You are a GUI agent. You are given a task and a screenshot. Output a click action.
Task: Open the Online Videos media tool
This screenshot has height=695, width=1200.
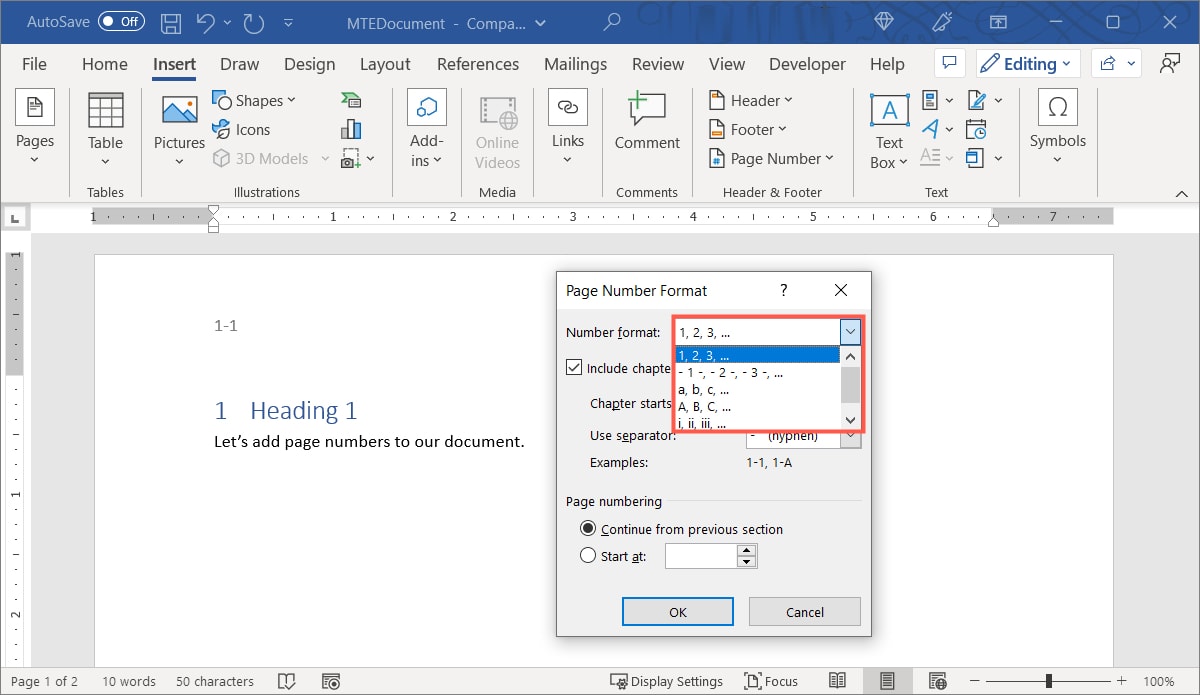click(x=497, y=128)
